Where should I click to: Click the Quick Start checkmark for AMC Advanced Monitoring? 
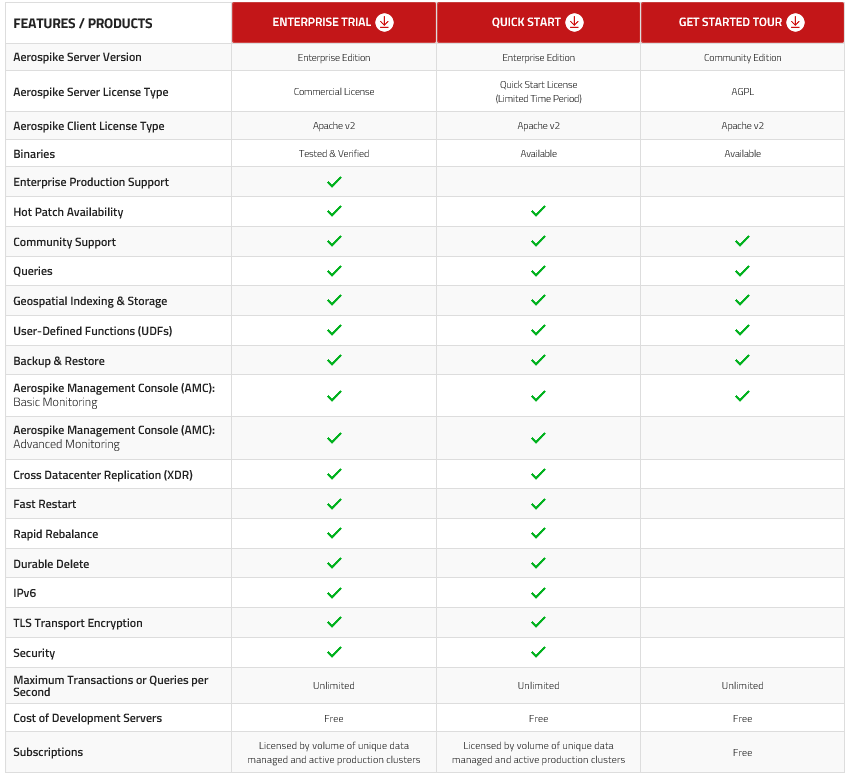coord(538,438)
